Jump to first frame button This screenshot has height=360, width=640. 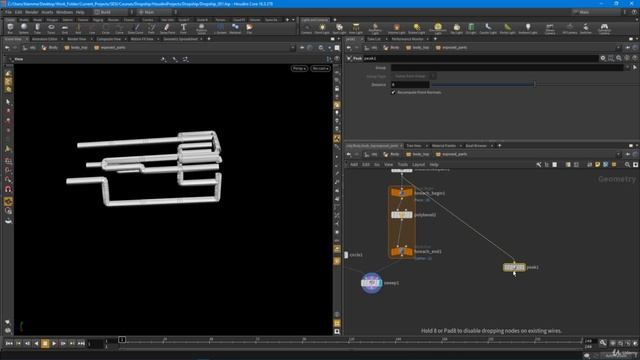pos(9,344)
